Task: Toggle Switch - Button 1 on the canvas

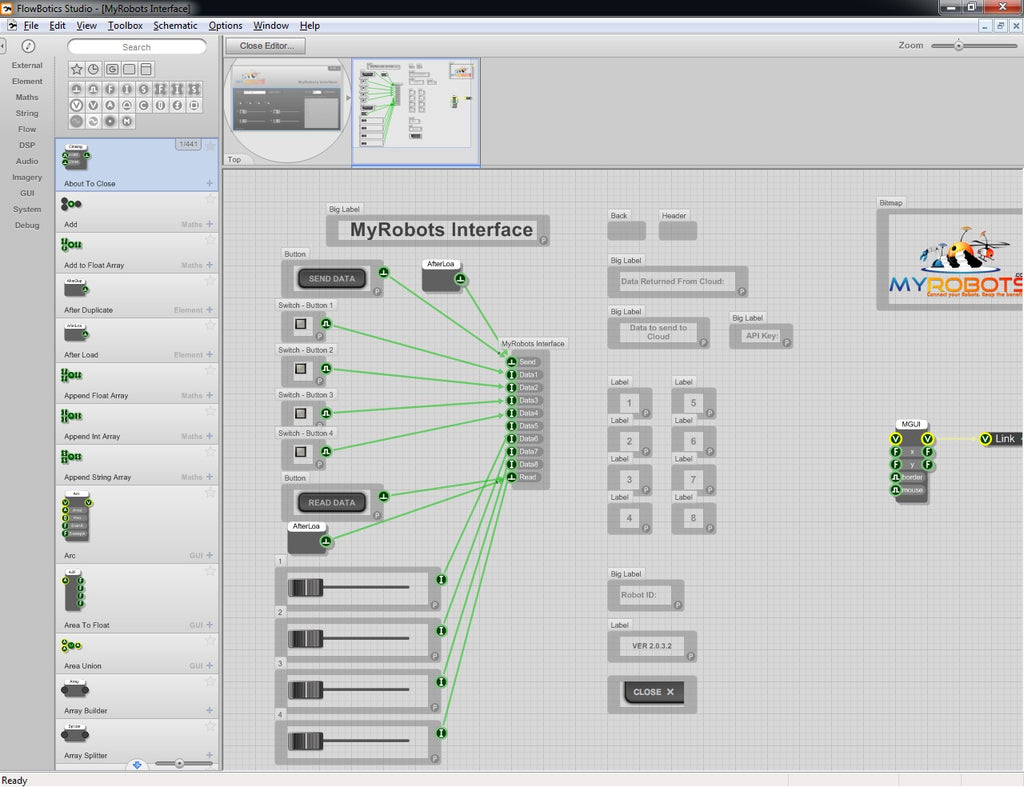Action: point(300,324)
